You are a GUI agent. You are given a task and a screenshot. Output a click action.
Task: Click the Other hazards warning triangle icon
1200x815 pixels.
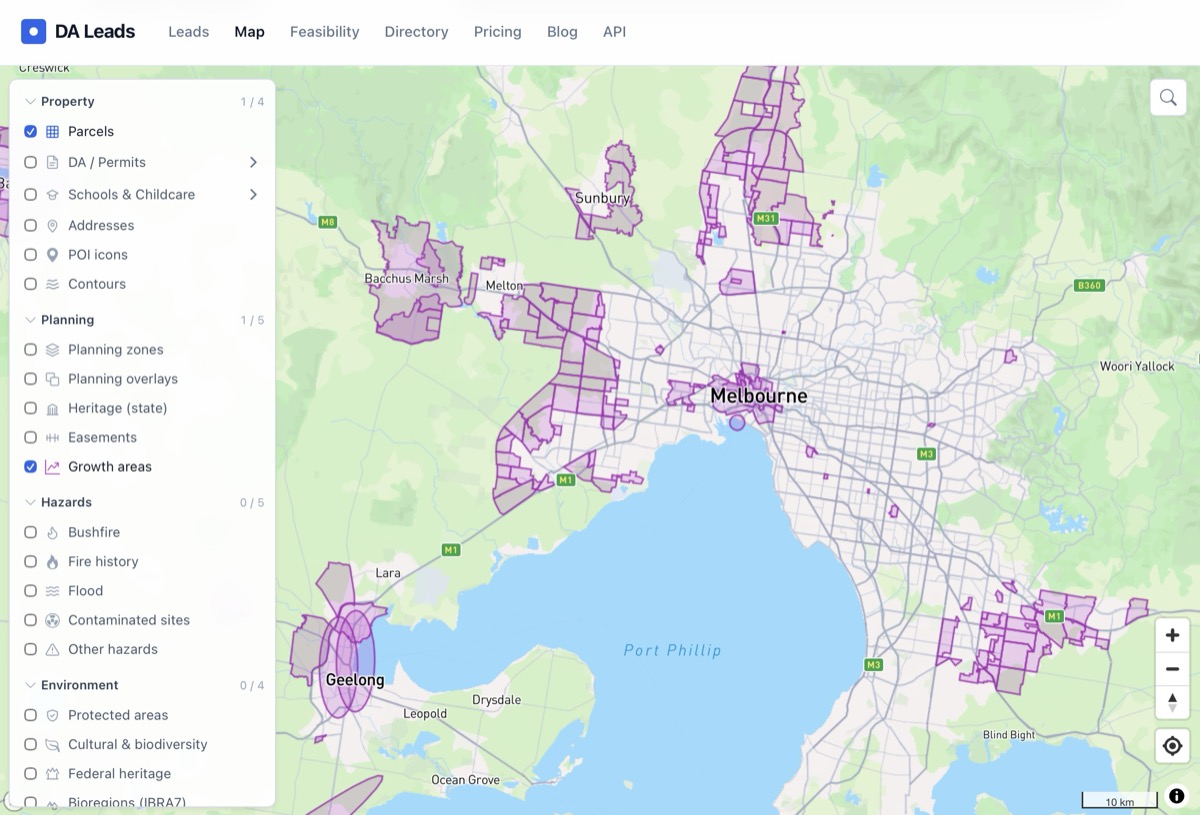point(53,650)
